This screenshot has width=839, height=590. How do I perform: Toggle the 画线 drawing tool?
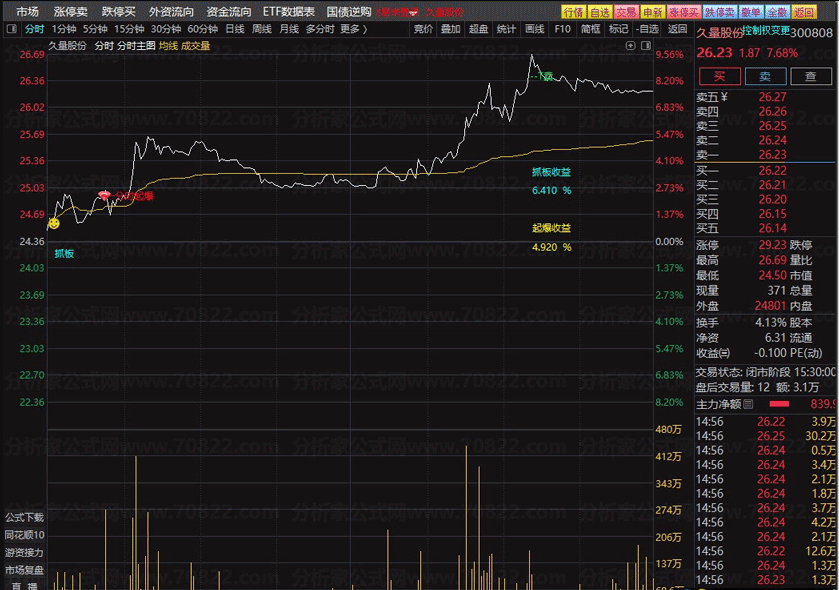pyautogui.click(x=535, y=29)
